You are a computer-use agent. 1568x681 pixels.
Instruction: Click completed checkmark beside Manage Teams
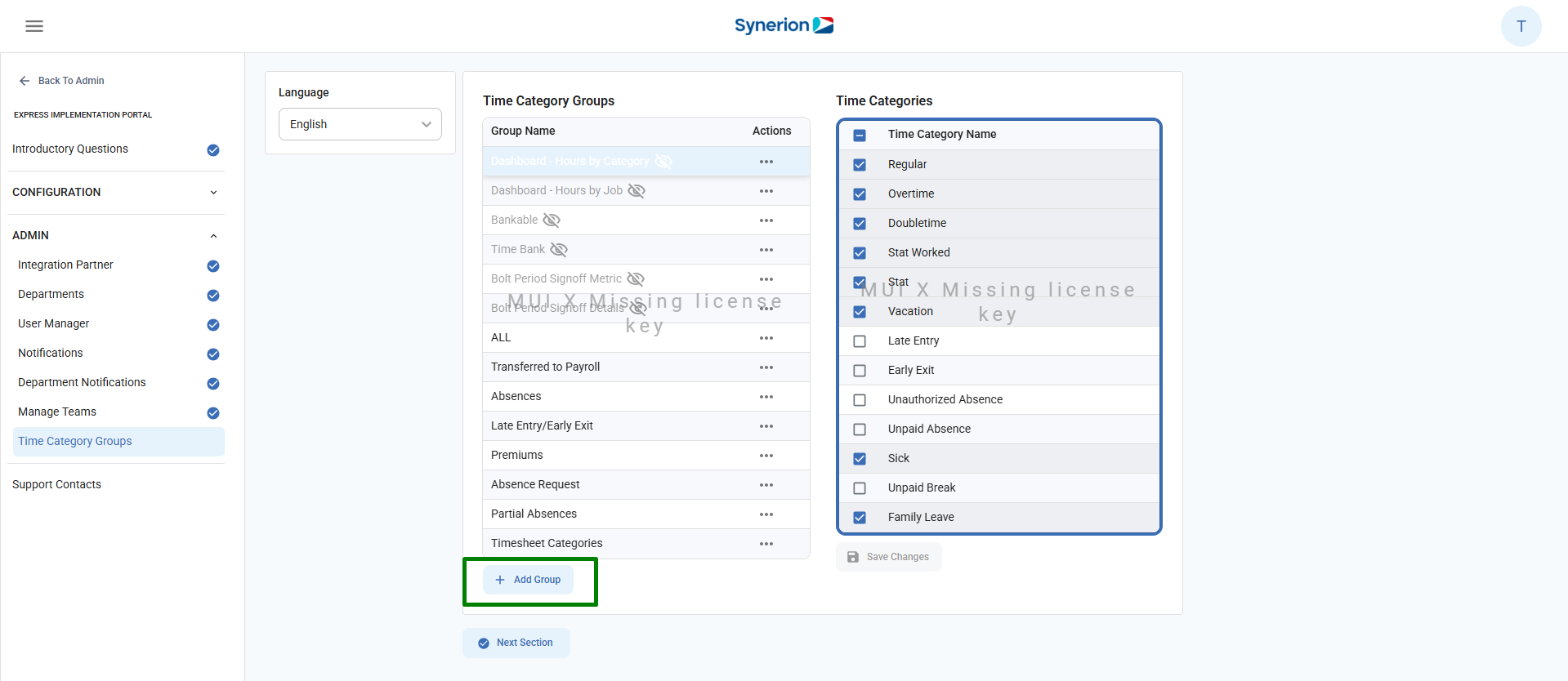pos(213,413)
